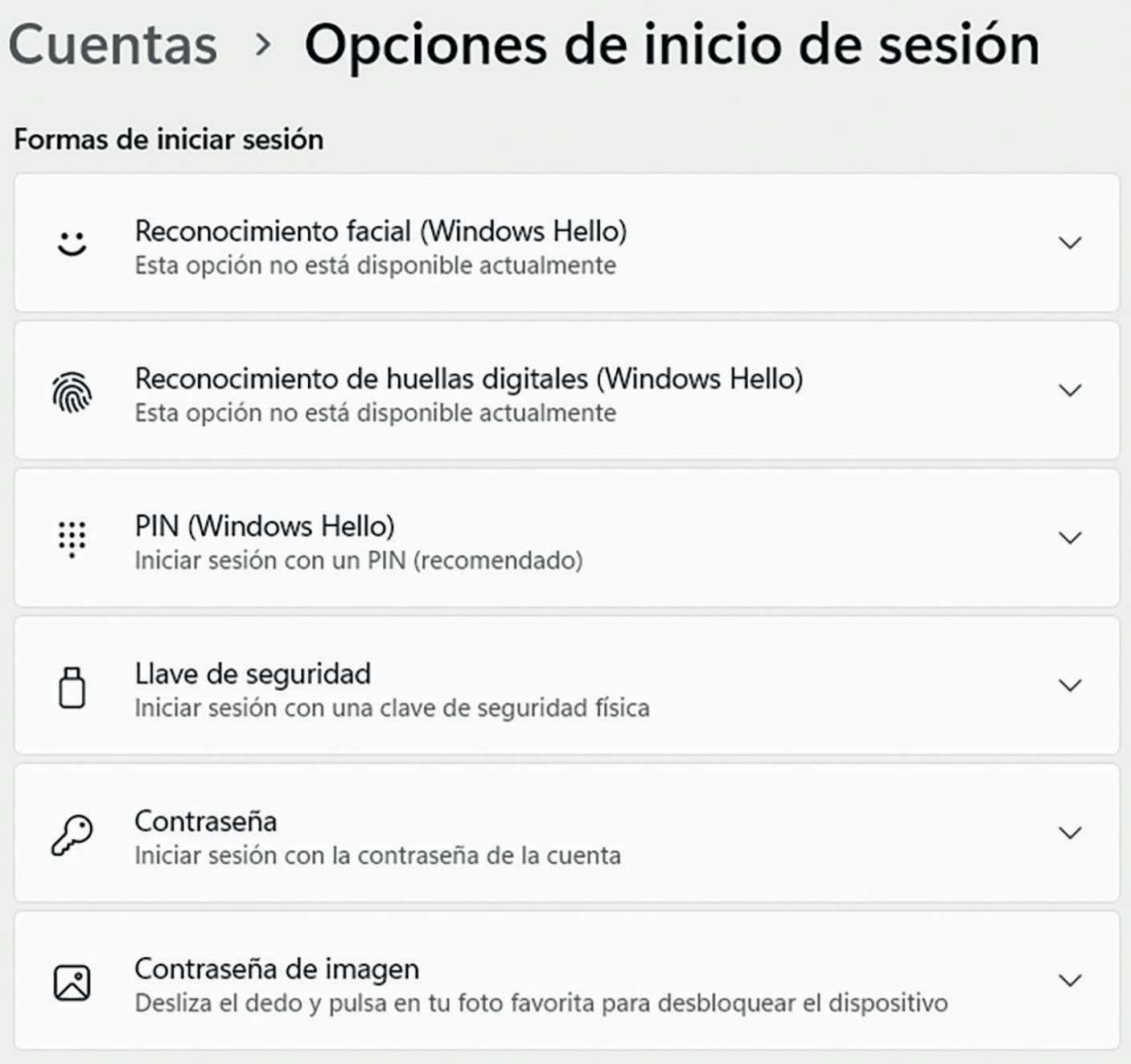Image resolution: width=1131 pixels, height=1064 pixels.
Task: Expand Reconocimiento facial chevron
Action: (x=1069, y=243)
